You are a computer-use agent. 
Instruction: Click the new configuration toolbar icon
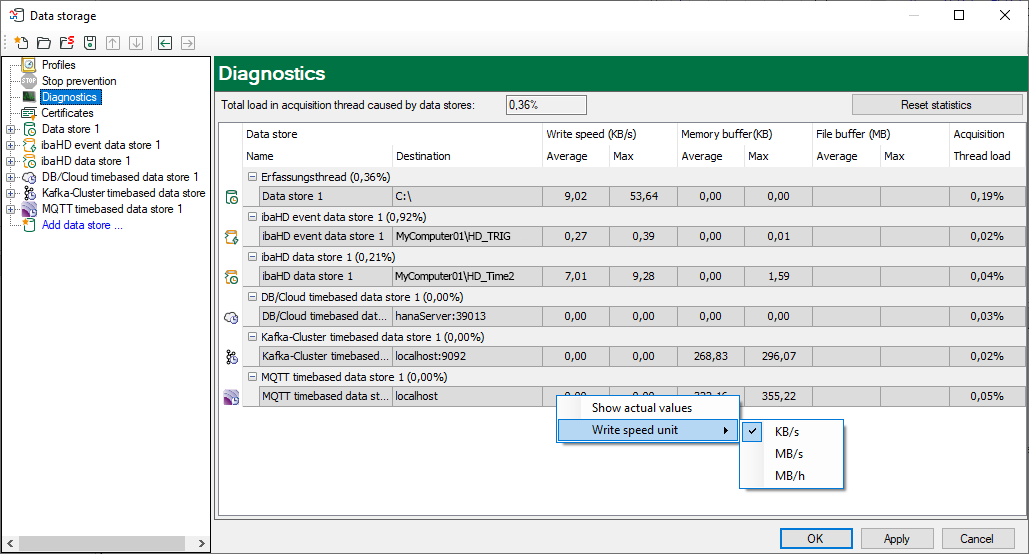(x=21, y=43)
